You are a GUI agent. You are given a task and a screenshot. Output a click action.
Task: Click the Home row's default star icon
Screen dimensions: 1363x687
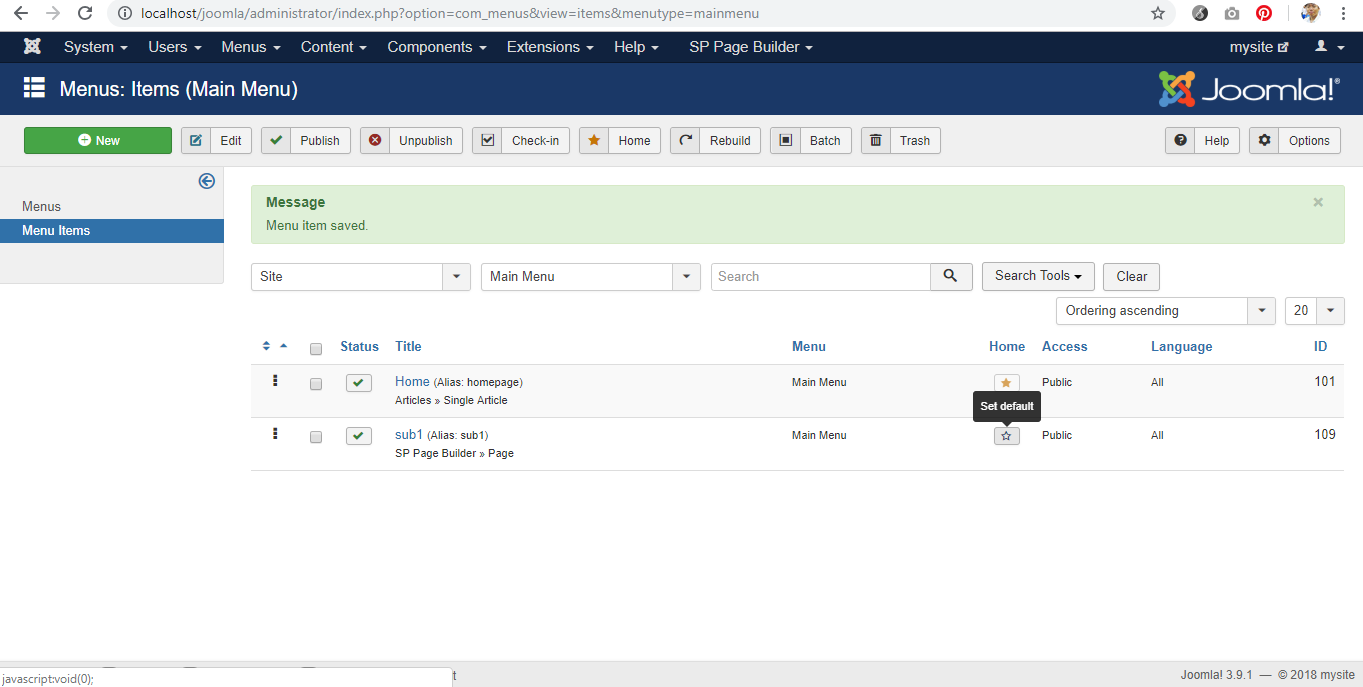[x=1006, y=383]
